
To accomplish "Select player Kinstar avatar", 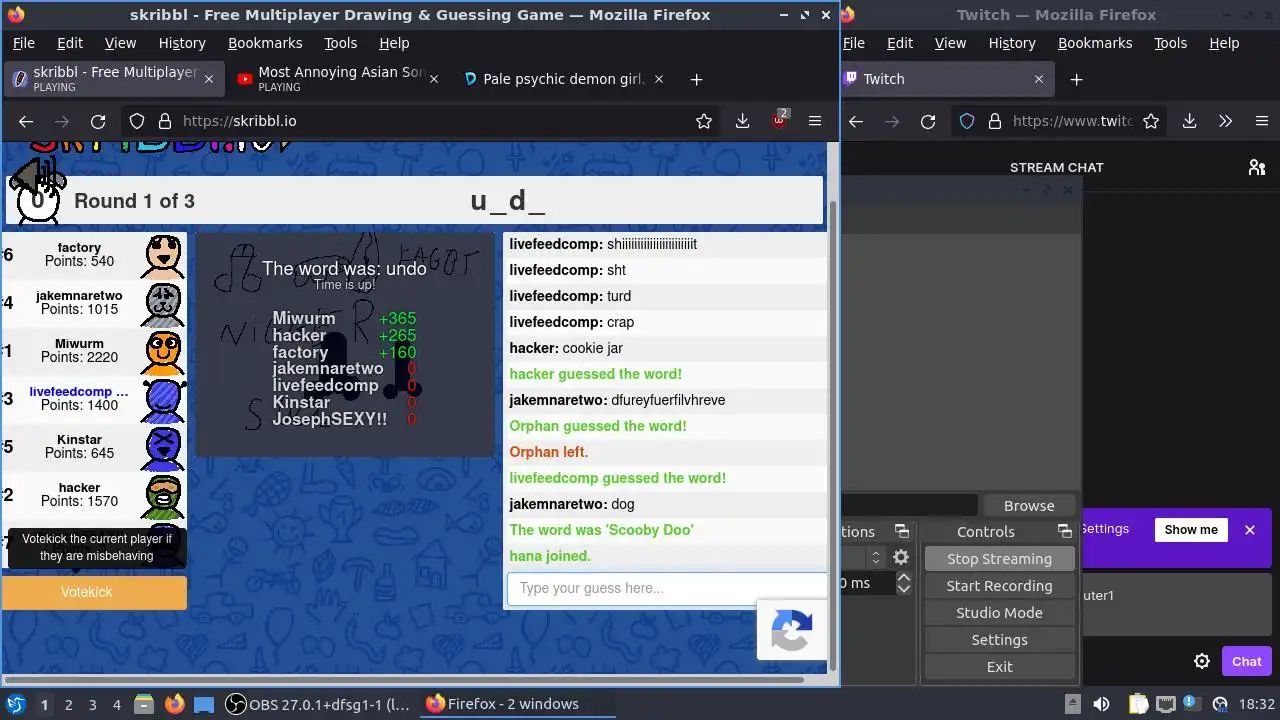I will point(163,448).
